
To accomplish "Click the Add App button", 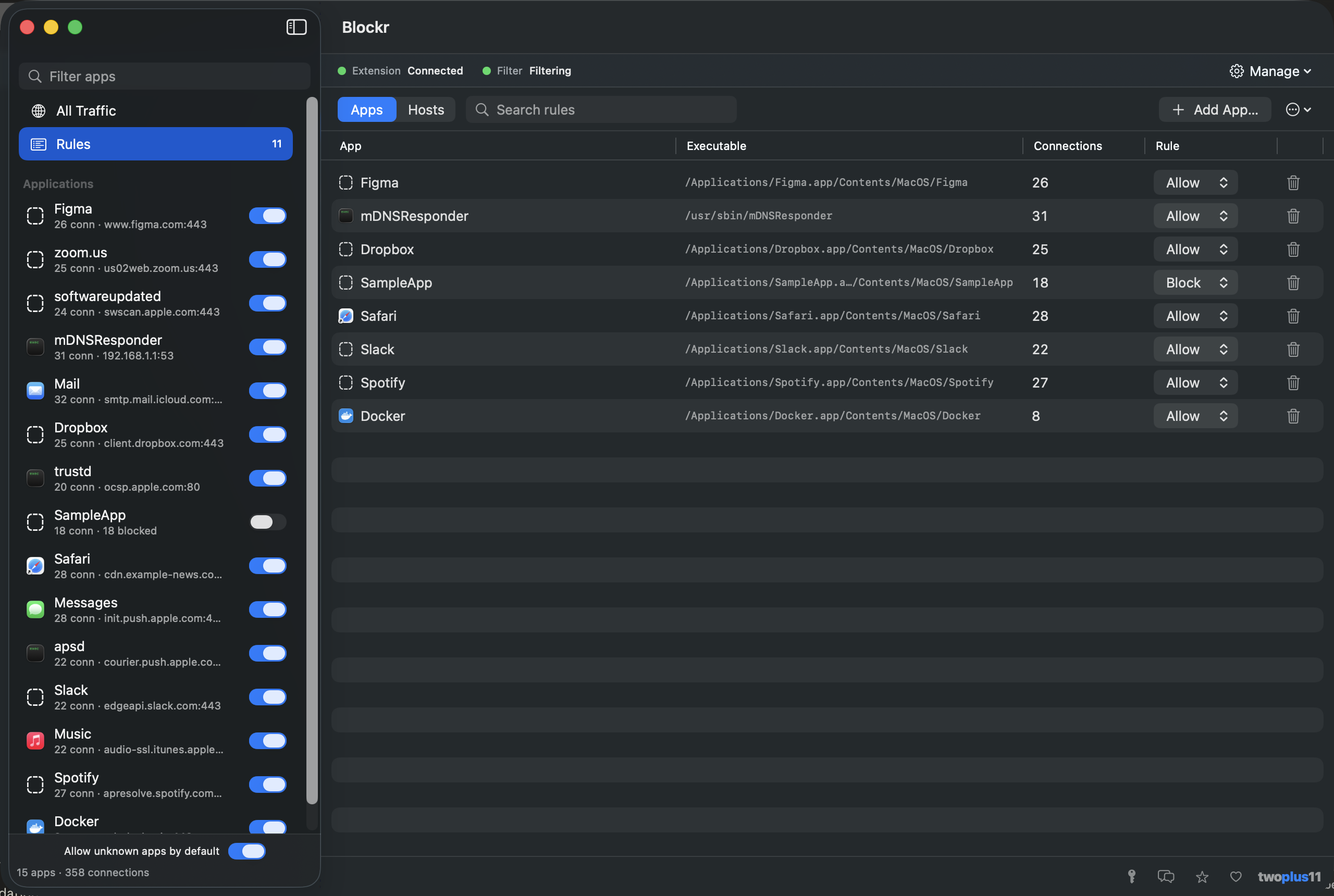I will (1215, 110).
